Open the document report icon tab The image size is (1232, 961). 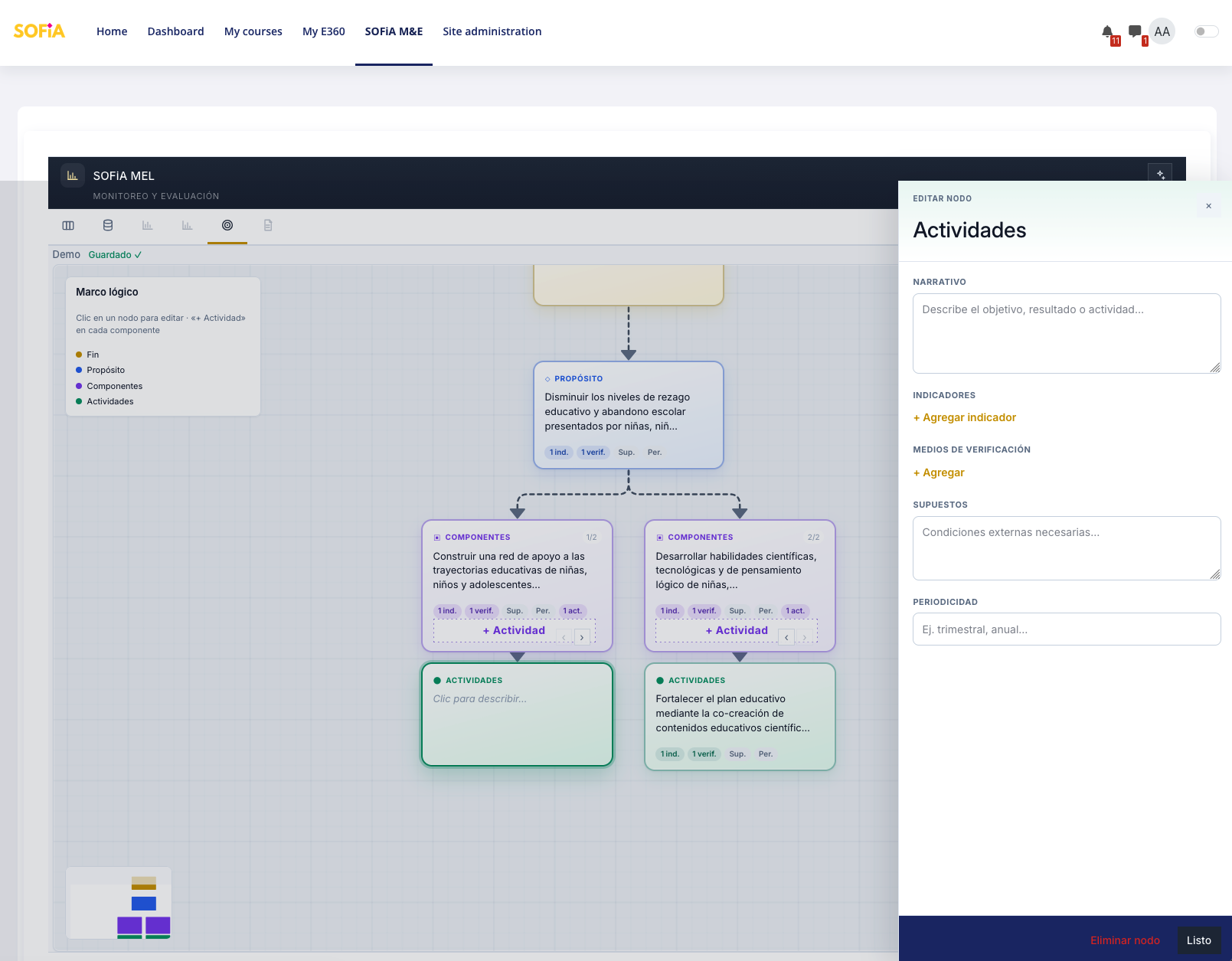268,225
